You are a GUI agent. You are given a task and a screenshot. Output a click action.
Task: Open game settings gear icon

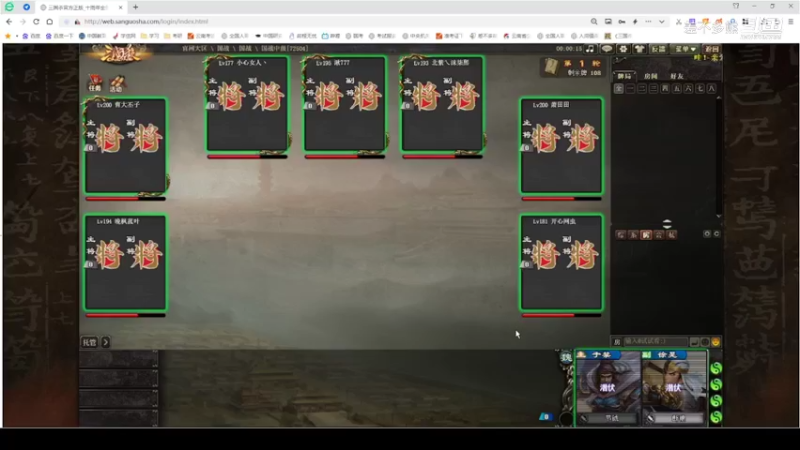click(x=623, y=48)
